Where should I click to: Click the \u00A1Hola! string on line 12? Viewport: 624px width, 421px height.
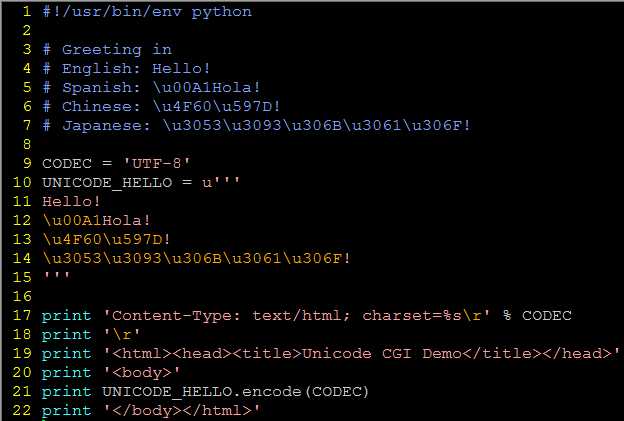97,220
